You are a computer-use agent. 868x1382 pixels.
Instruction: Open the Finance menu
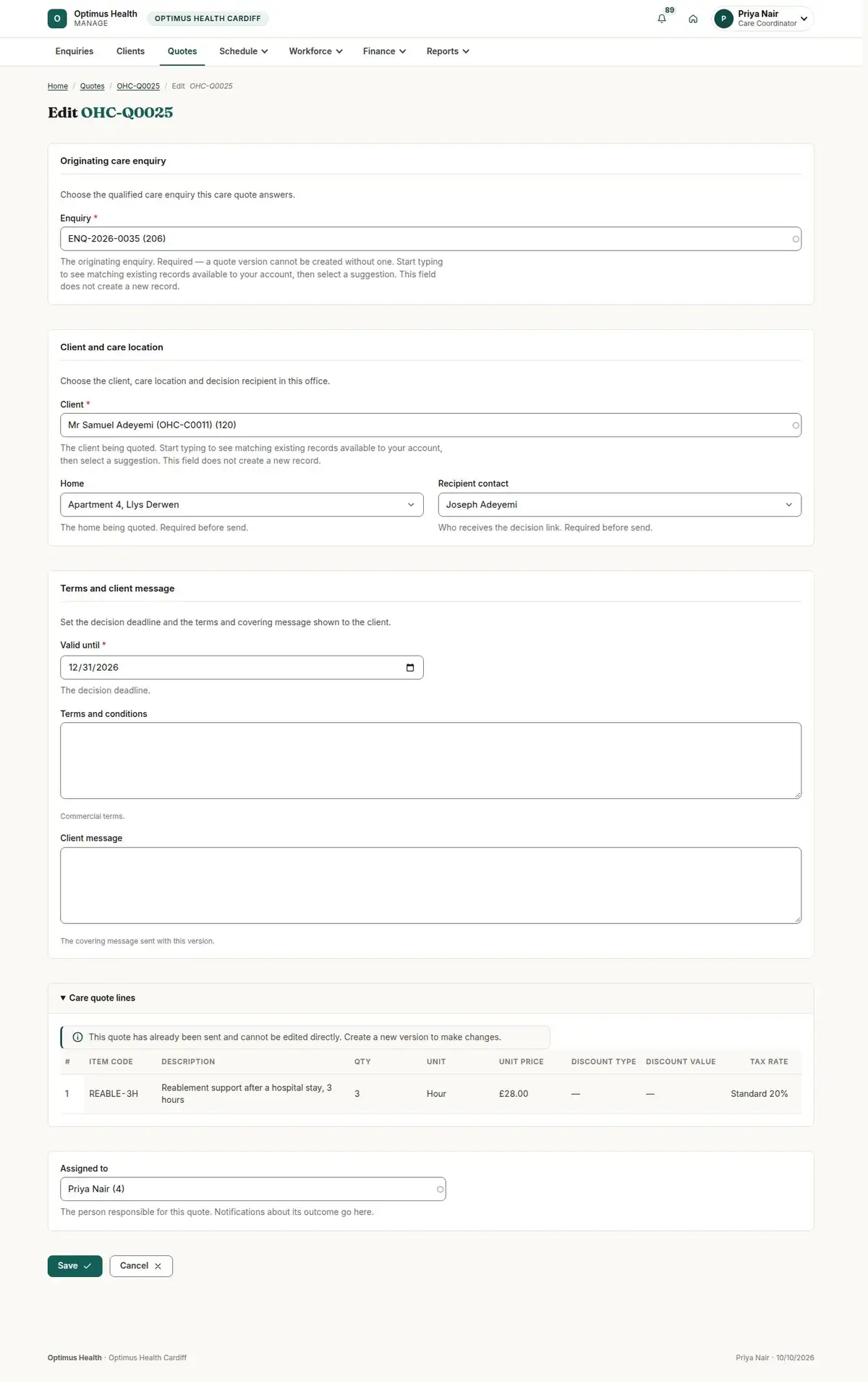384,51
